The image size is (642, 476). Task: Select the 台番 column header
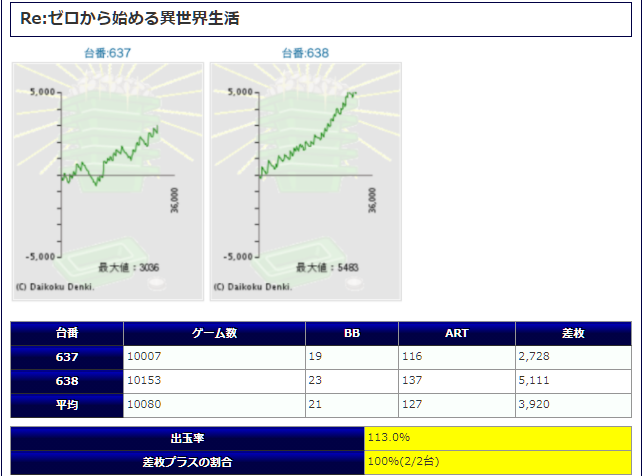pos(67,333)
